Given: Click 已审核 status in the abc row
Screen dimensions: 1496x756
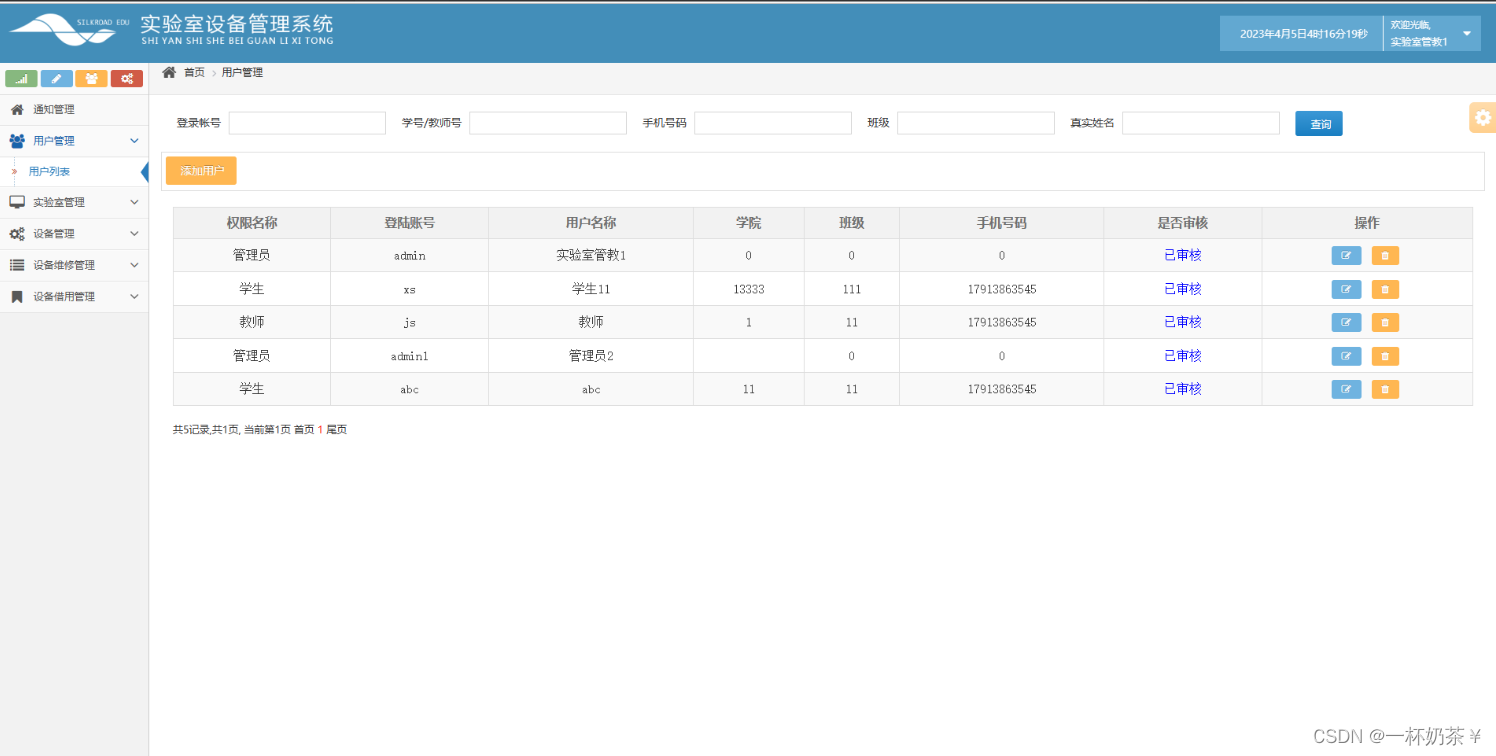Looking at the screenshot, I should [x=1183, y=389].
